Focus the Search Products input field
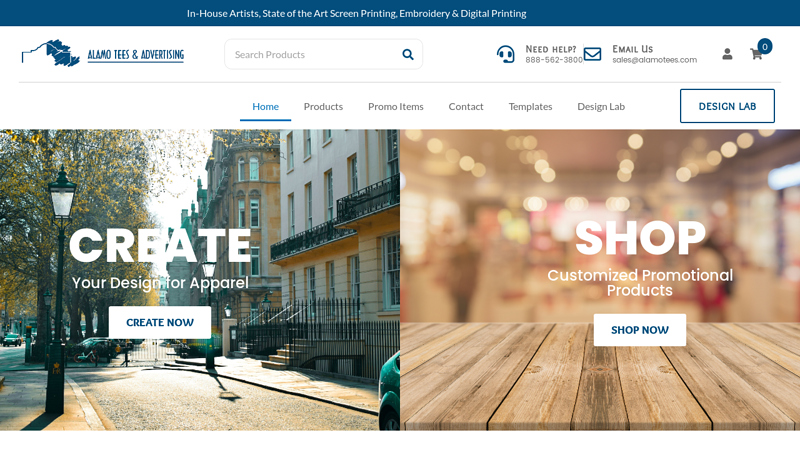This screenshot has height=450, width=800. coord(310,54)
